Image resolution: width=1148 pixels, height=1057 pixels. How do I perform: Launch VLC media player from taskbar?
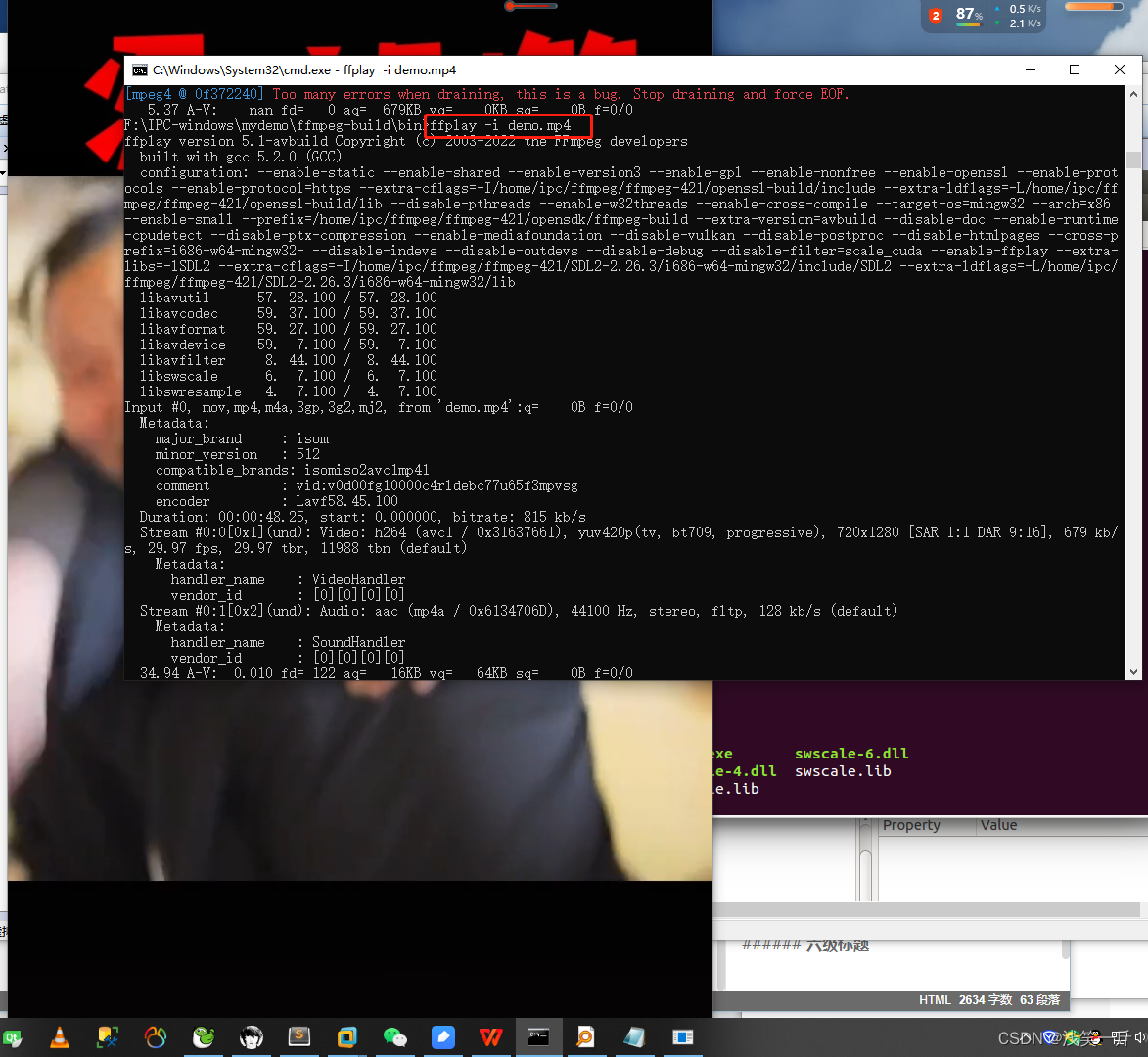pyautogui.click(x=60, y=1037)
